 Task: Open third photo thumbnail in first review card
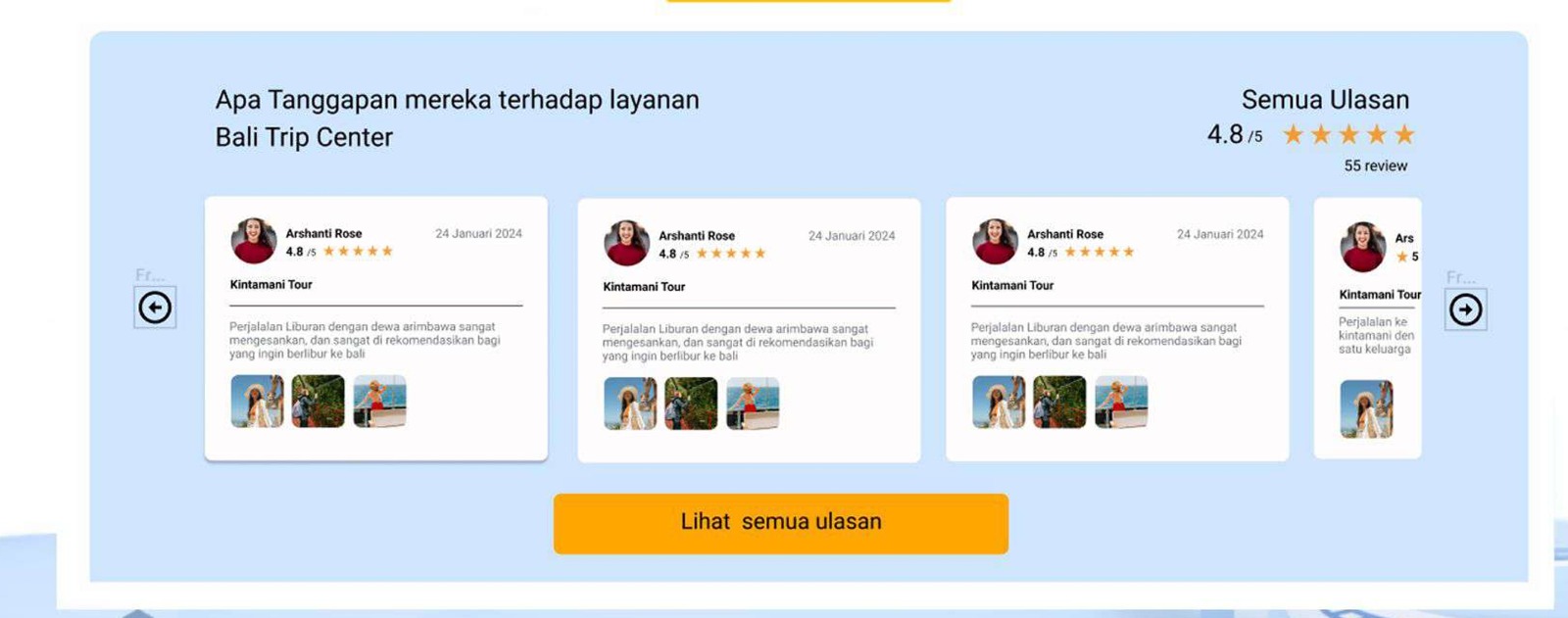(x=380, y=402)
